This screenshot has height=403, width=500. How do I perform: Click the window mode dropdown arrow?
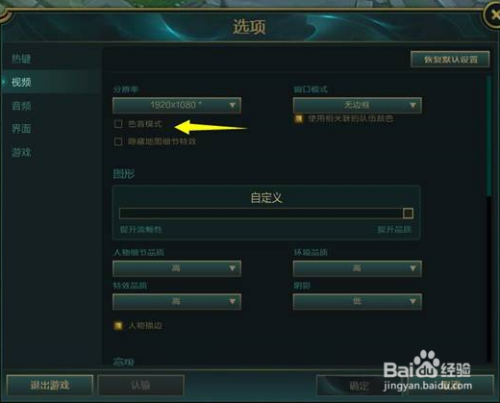[x=413, y=105]
